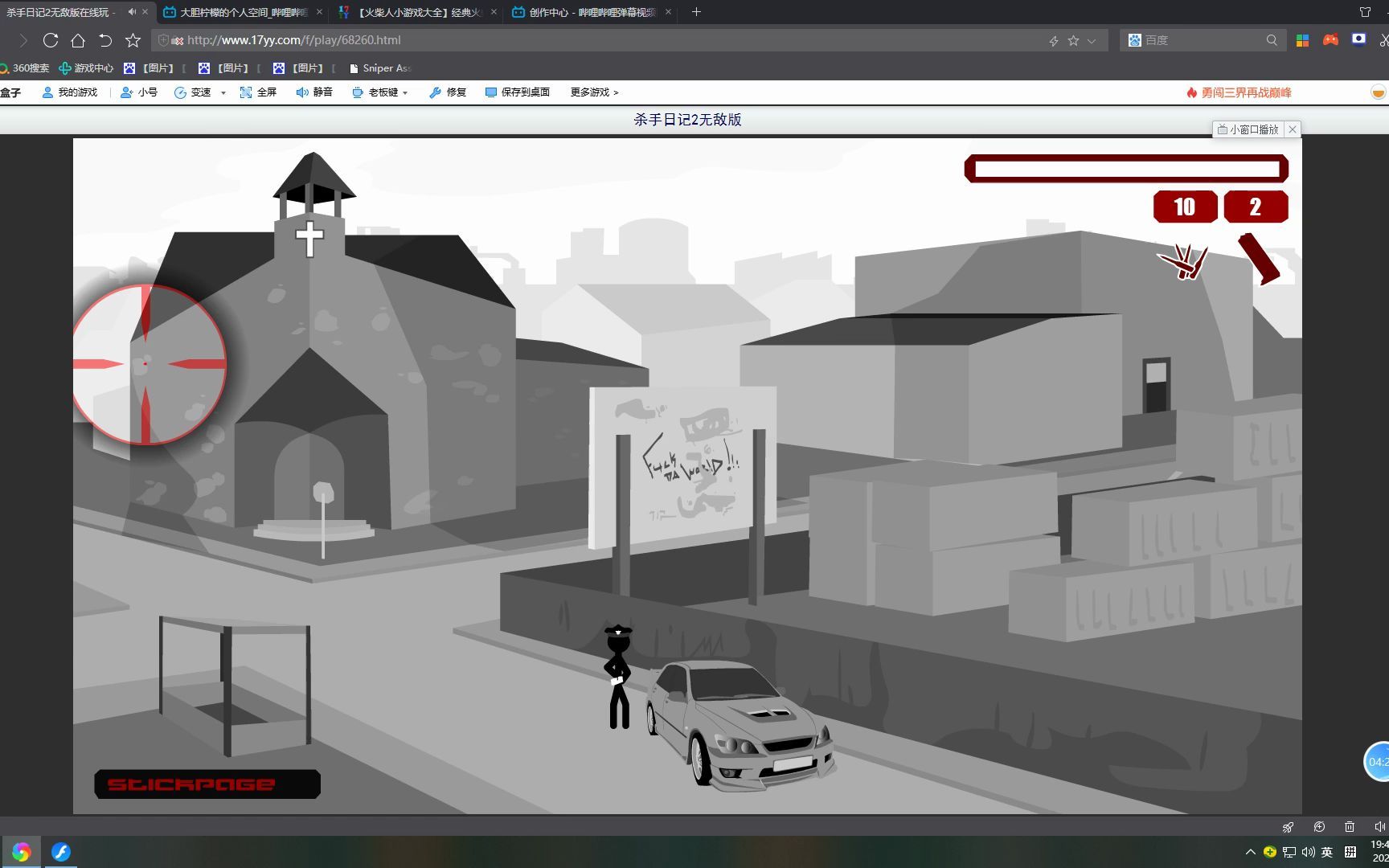Click the orange avatar icon at toolbar right
Viewport: 1389px width, 868px height.
pos(1379,92)
